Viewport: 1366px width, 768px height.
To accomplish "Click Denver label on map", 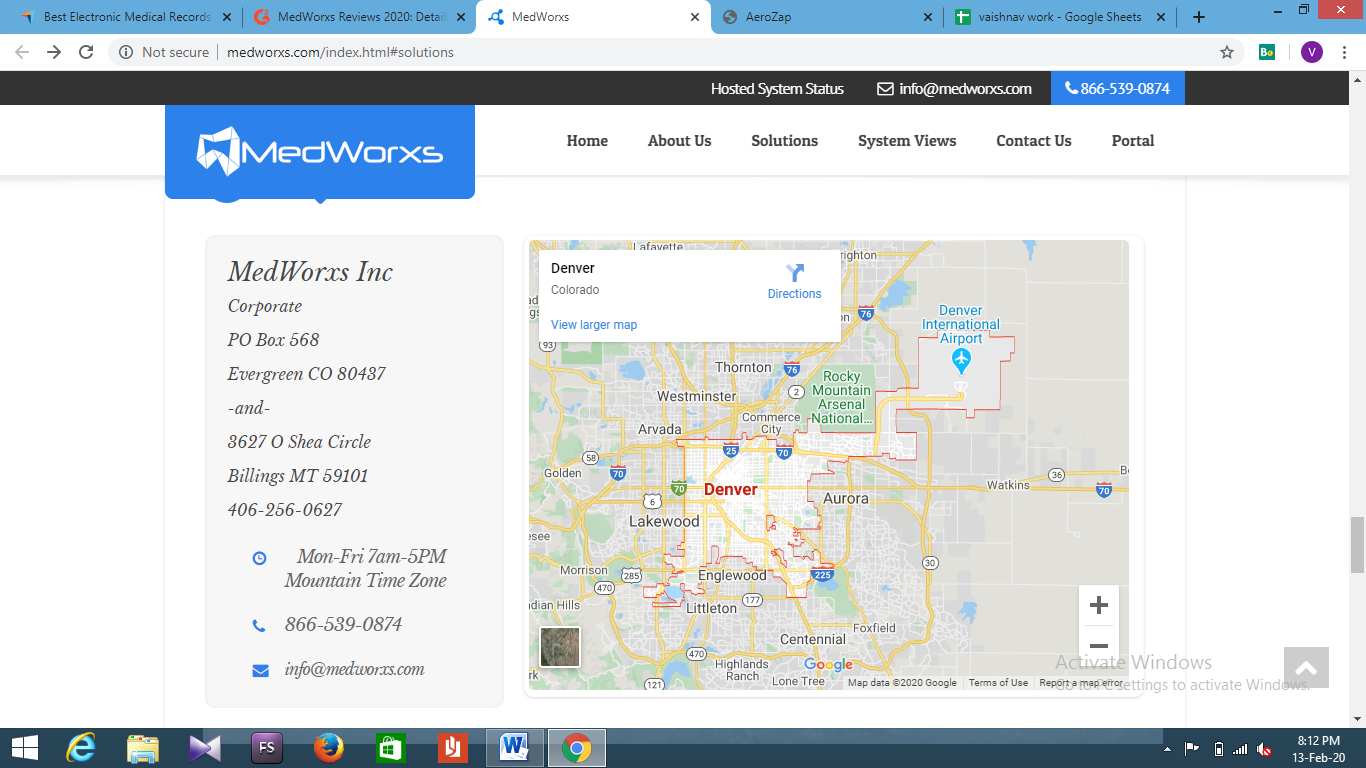I will coord(730,489).
